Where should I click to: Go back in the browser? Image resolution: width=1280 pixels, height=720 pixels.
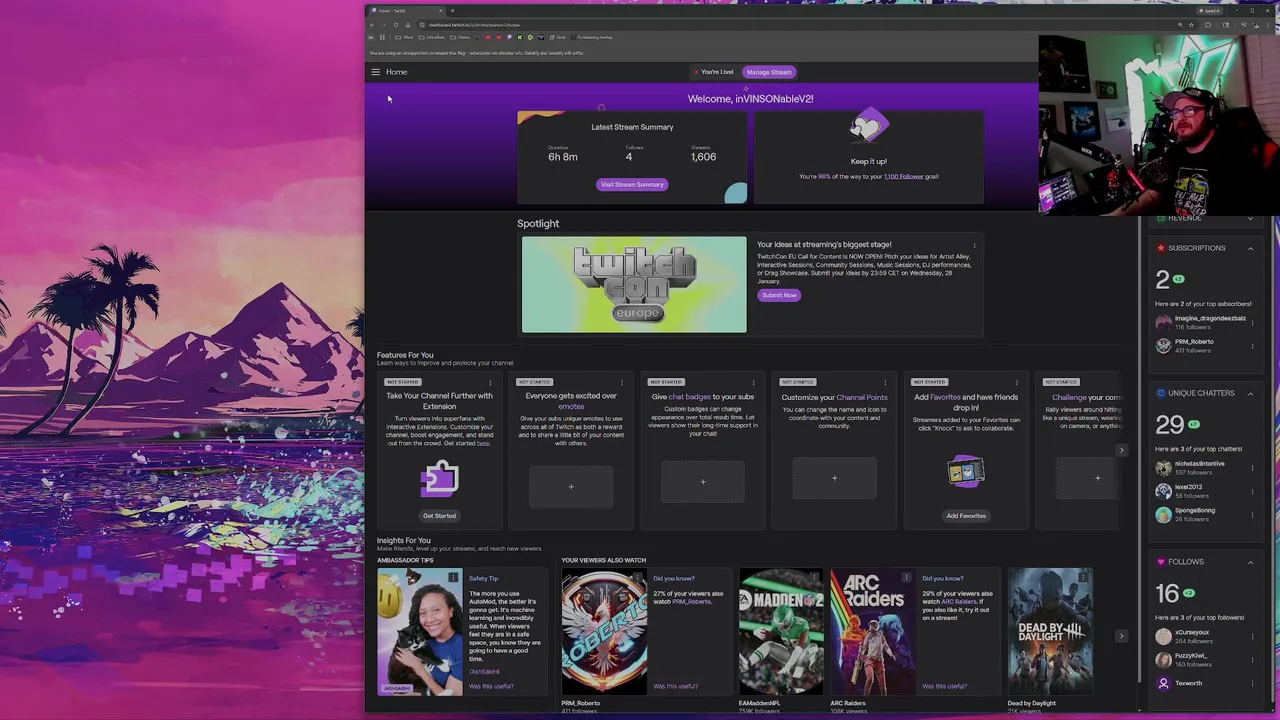click(x=372, y=25)
